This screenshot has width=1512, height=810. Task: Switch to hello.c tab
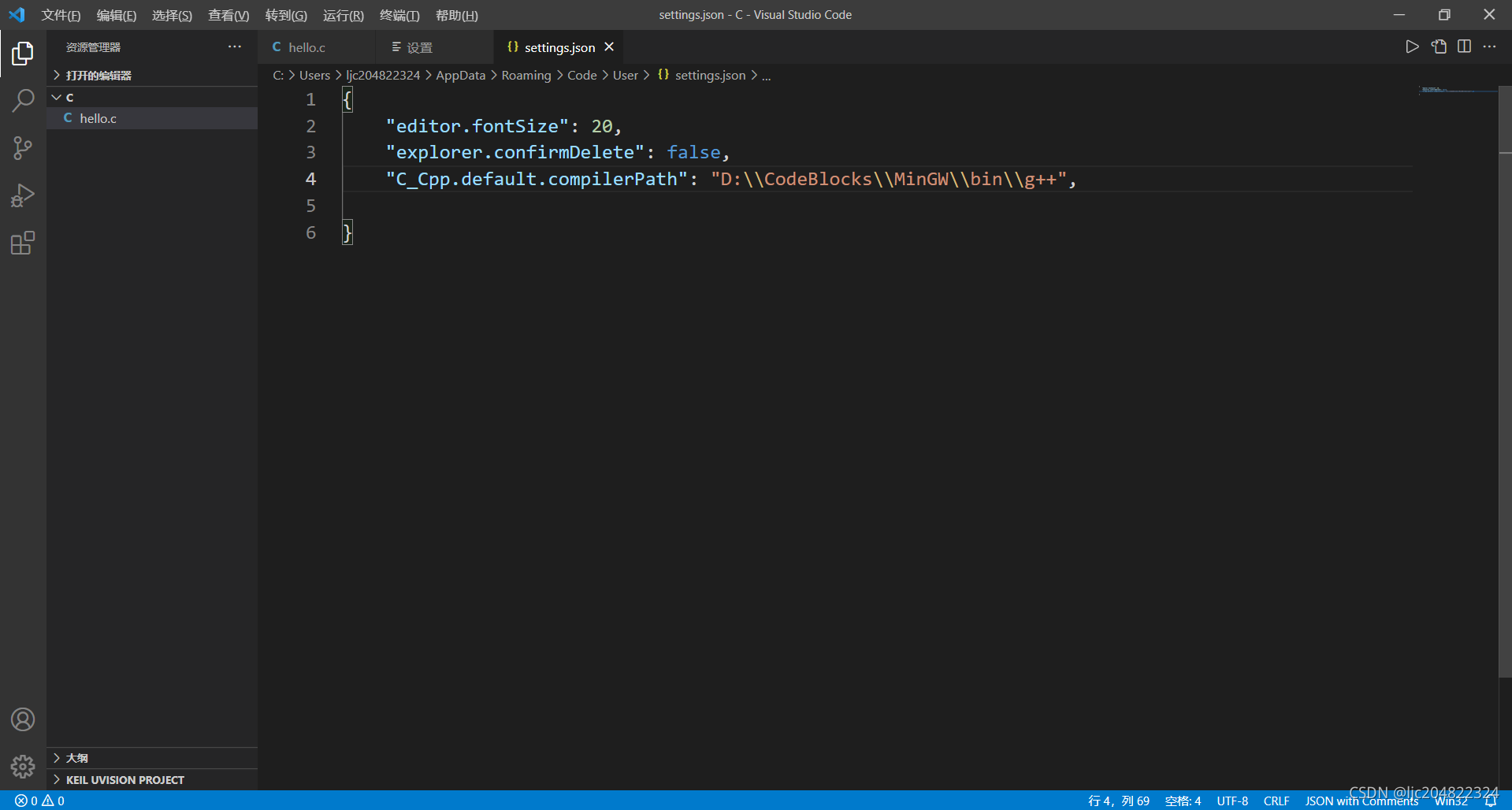317,47
